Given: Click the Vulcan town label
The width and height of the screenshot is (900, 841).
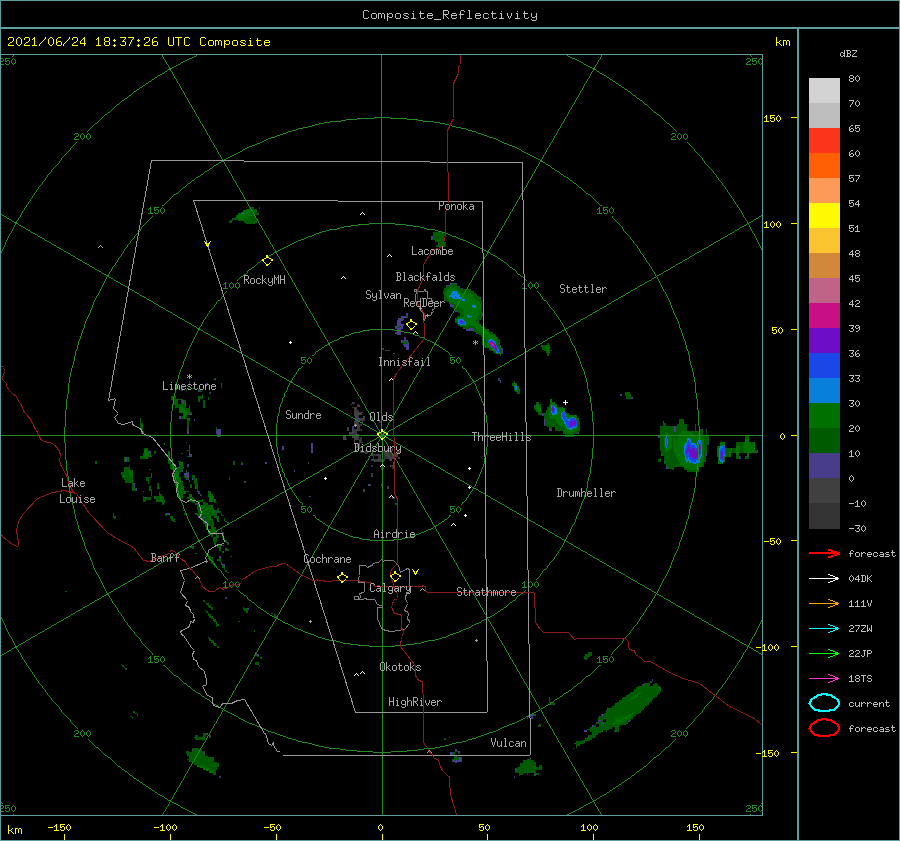Looking at the screenshot, I should tap(508, 743).
